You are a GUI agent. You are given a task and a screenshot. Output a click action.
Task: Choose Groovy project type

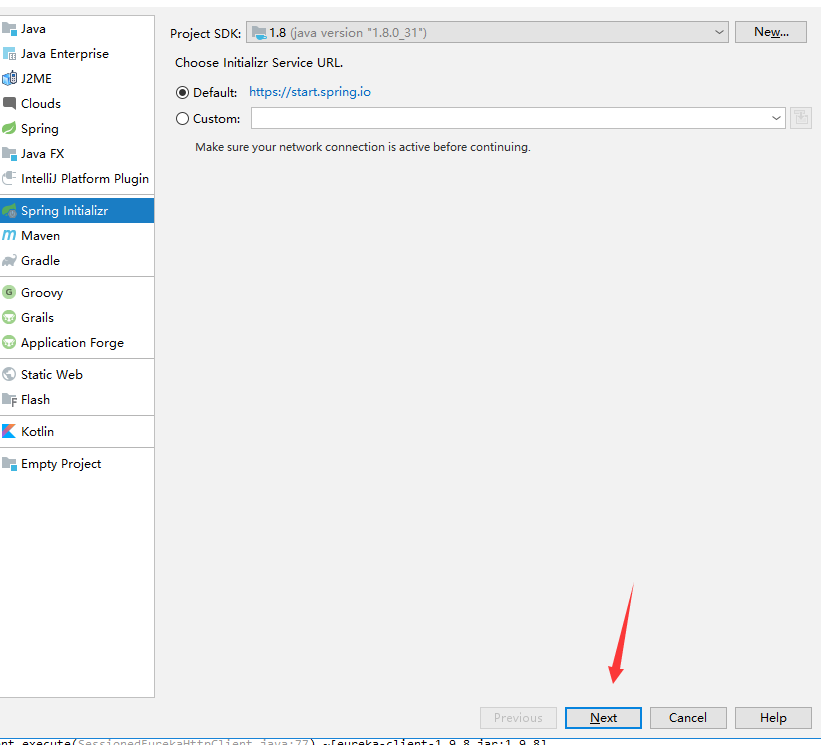pos(77,292)
